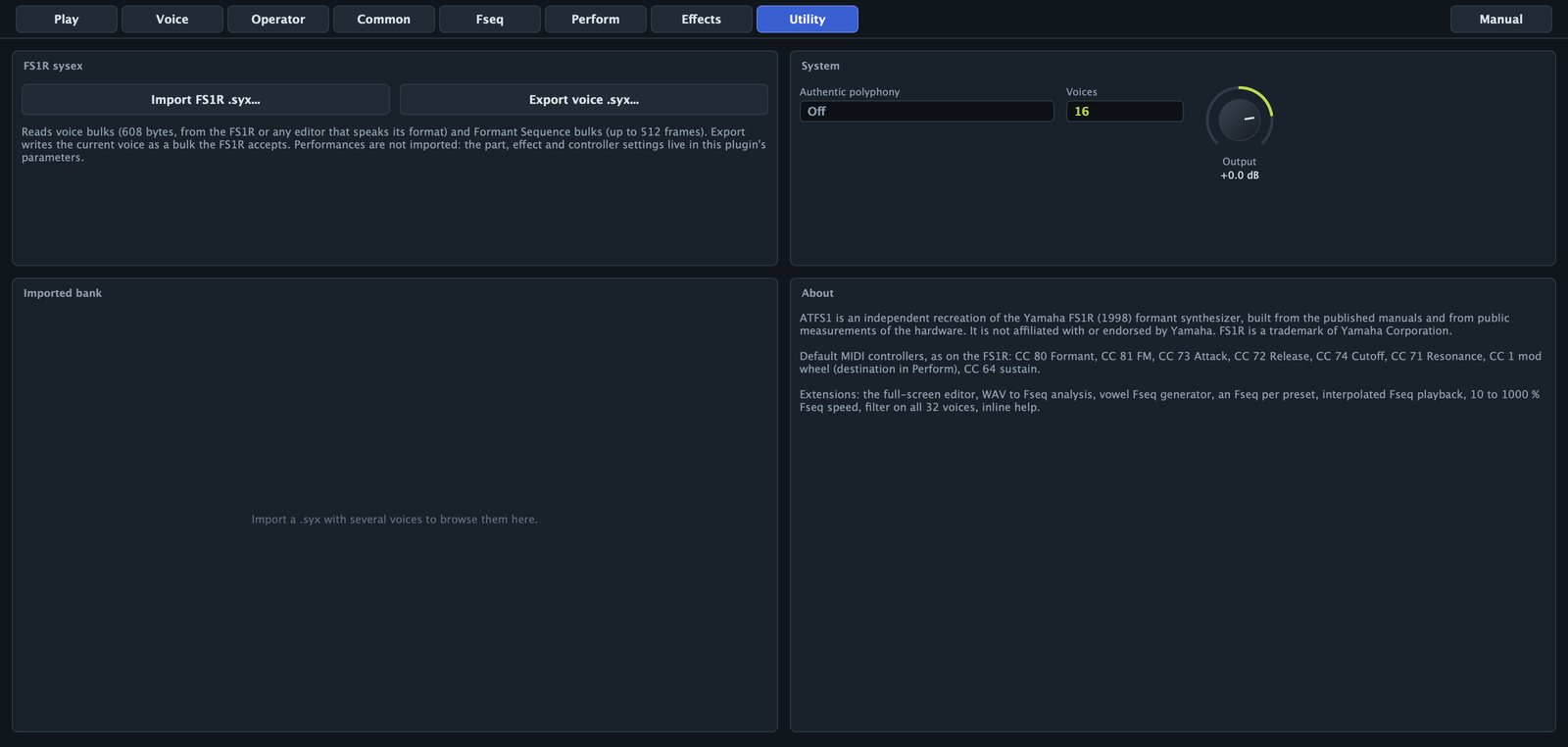Image resolution: width=1568 pixels, height=747 pixels.
Task: Open the Fseq tab
Action: [490, 20]
